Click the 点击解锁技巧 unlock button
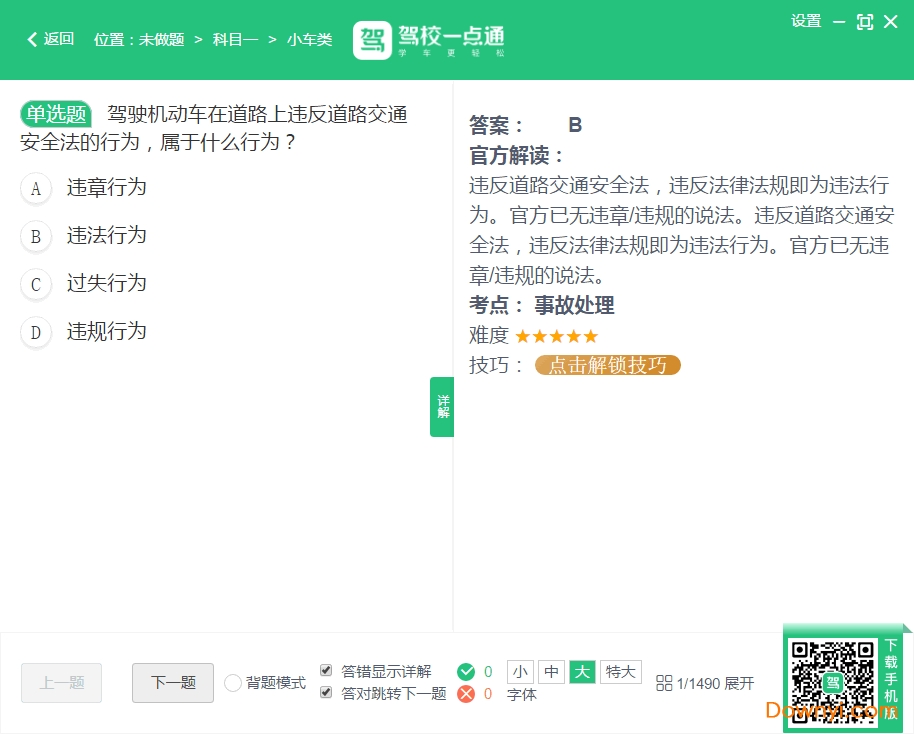914x734 pixels. pyautogui.click(x=607, y=365)
